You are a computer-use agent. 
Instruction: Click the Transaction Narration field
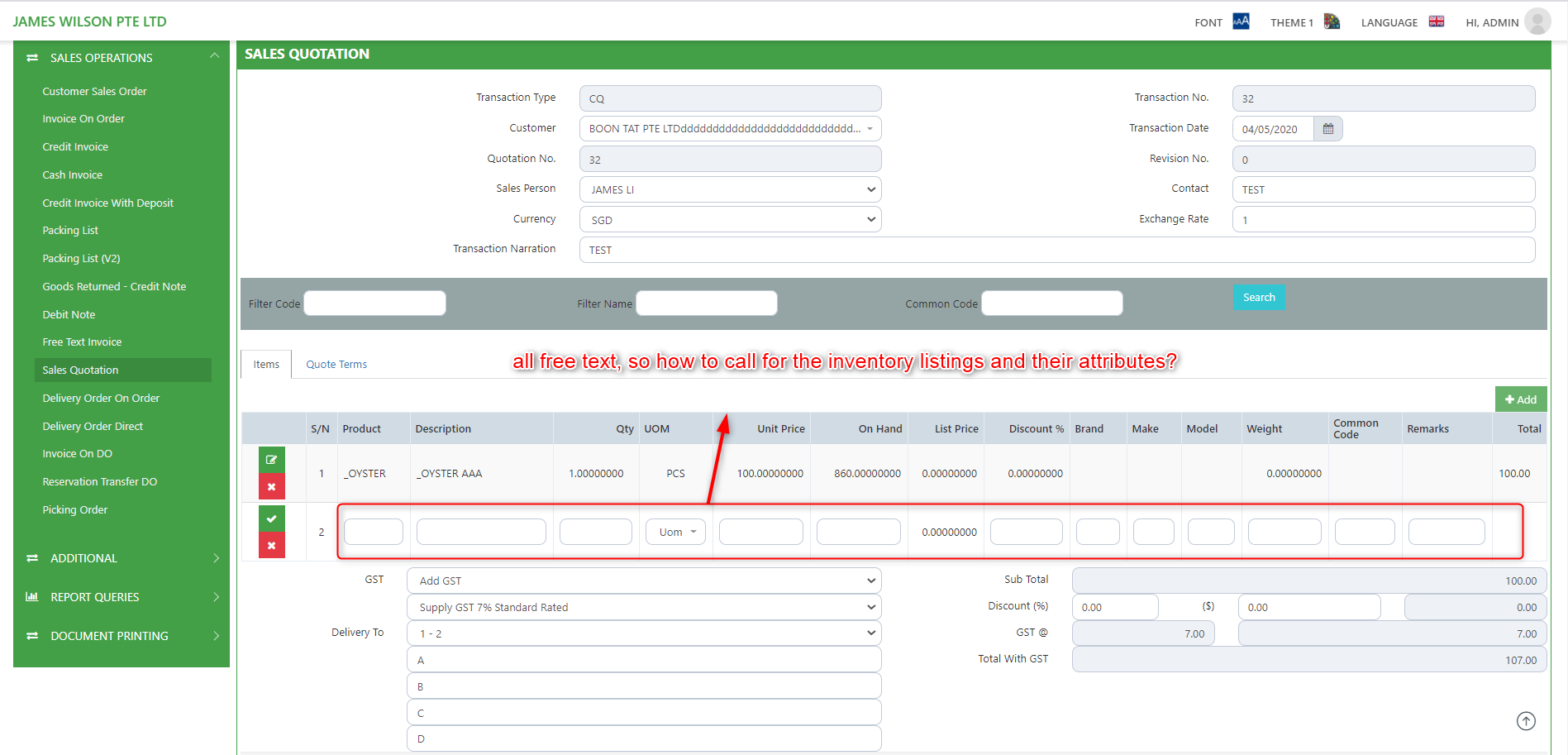pyautogui.click(x=1057, y=250)
